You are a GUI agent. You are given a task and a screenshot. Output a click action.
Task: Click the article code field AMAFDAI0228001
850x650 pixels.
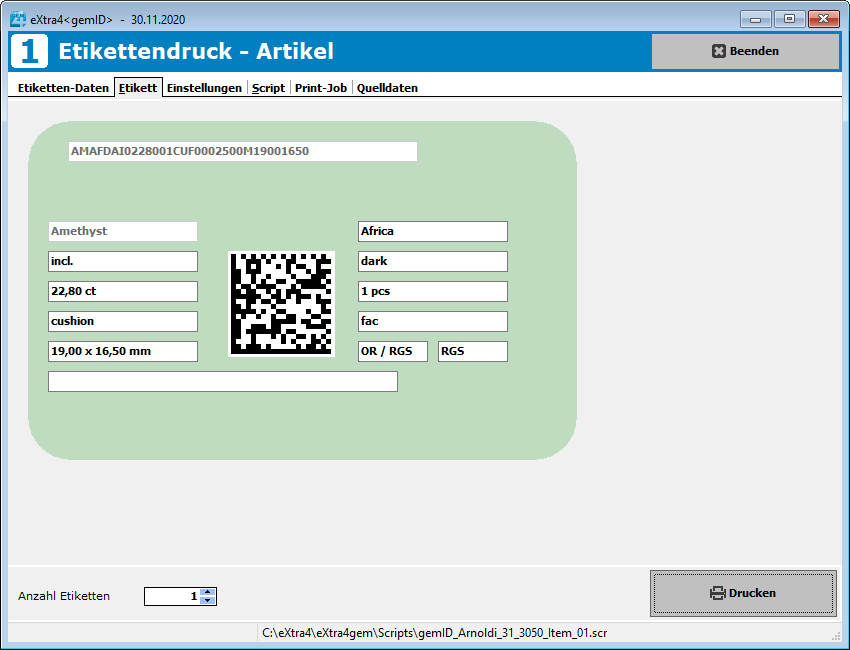(242, 151)
